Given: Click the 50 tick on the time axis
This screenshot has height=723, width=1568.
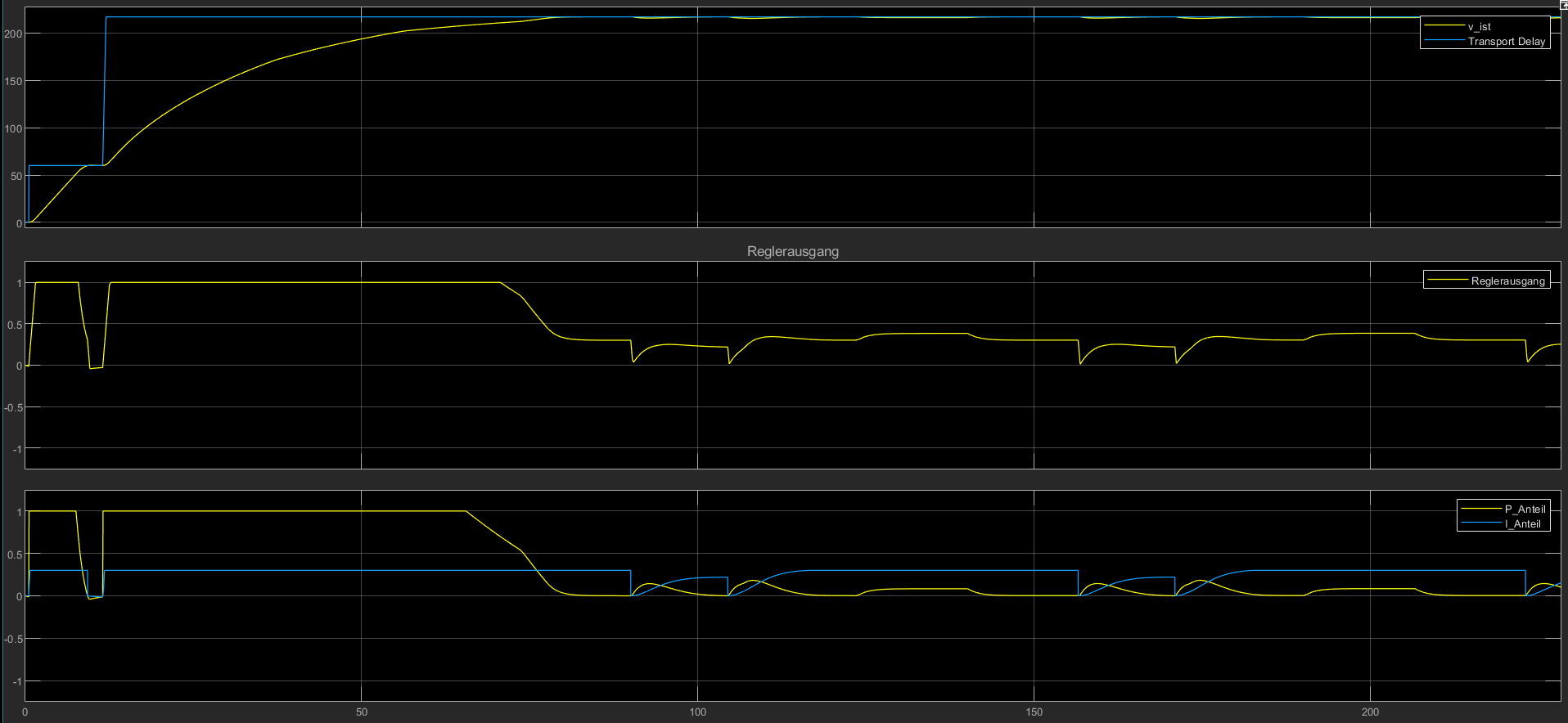Looking at the screenshot, I should pos(362,712).
